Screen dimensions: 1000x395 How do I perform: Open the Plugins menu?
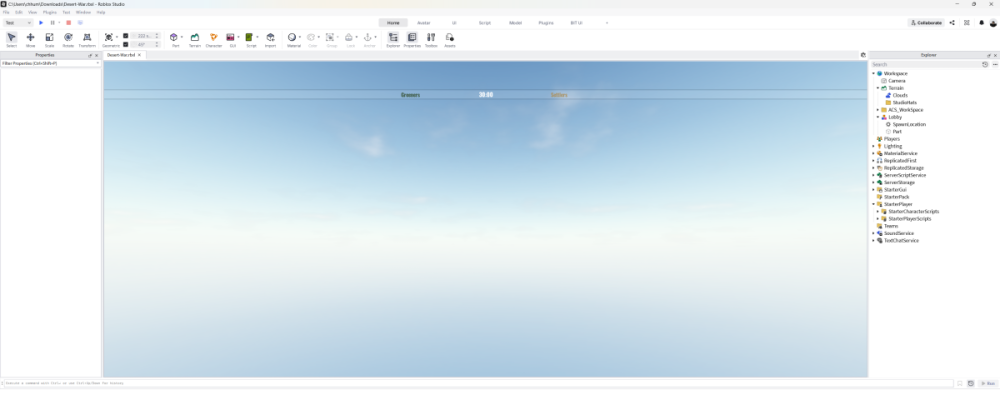(50, 12)
